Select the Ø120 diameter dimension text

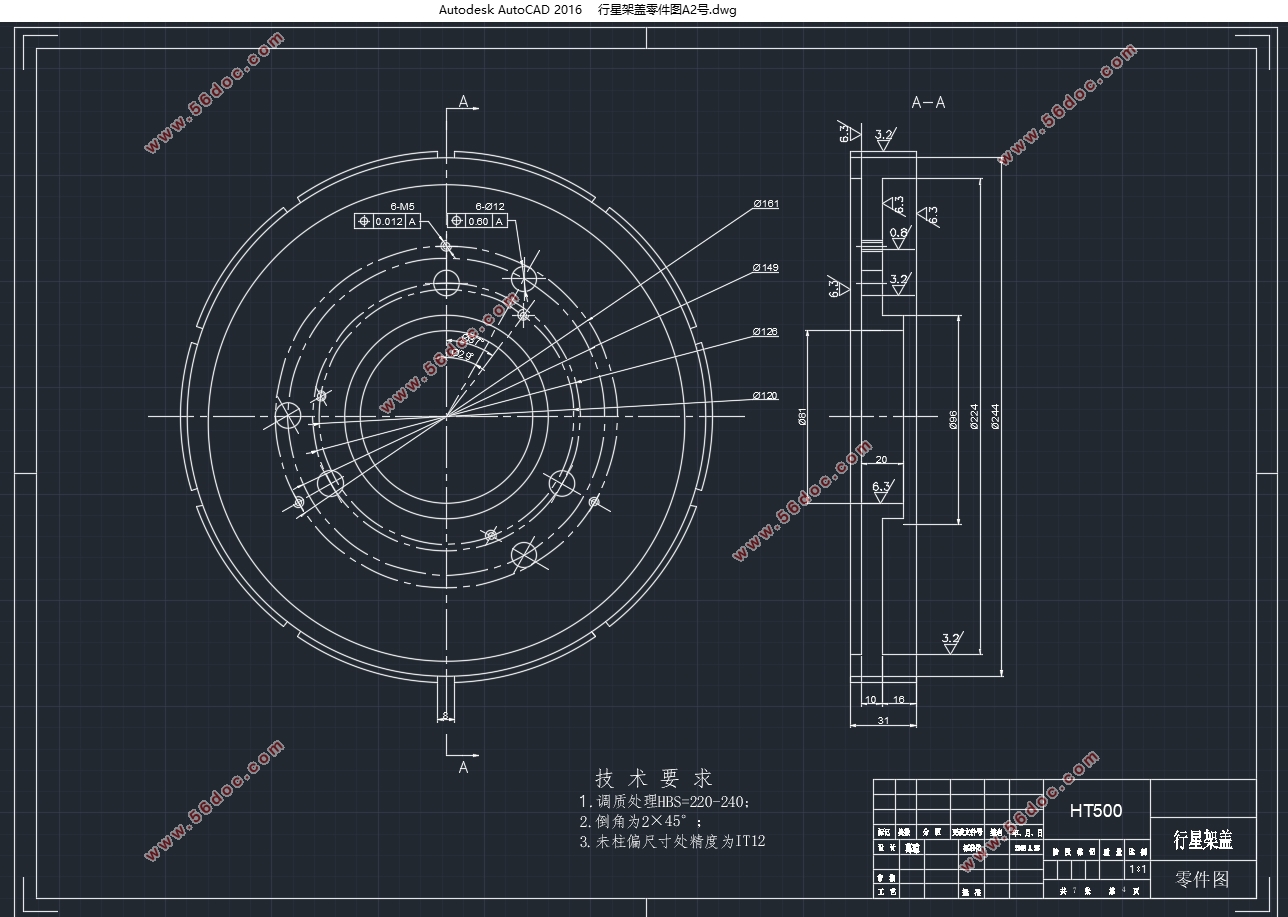(766, 396)
